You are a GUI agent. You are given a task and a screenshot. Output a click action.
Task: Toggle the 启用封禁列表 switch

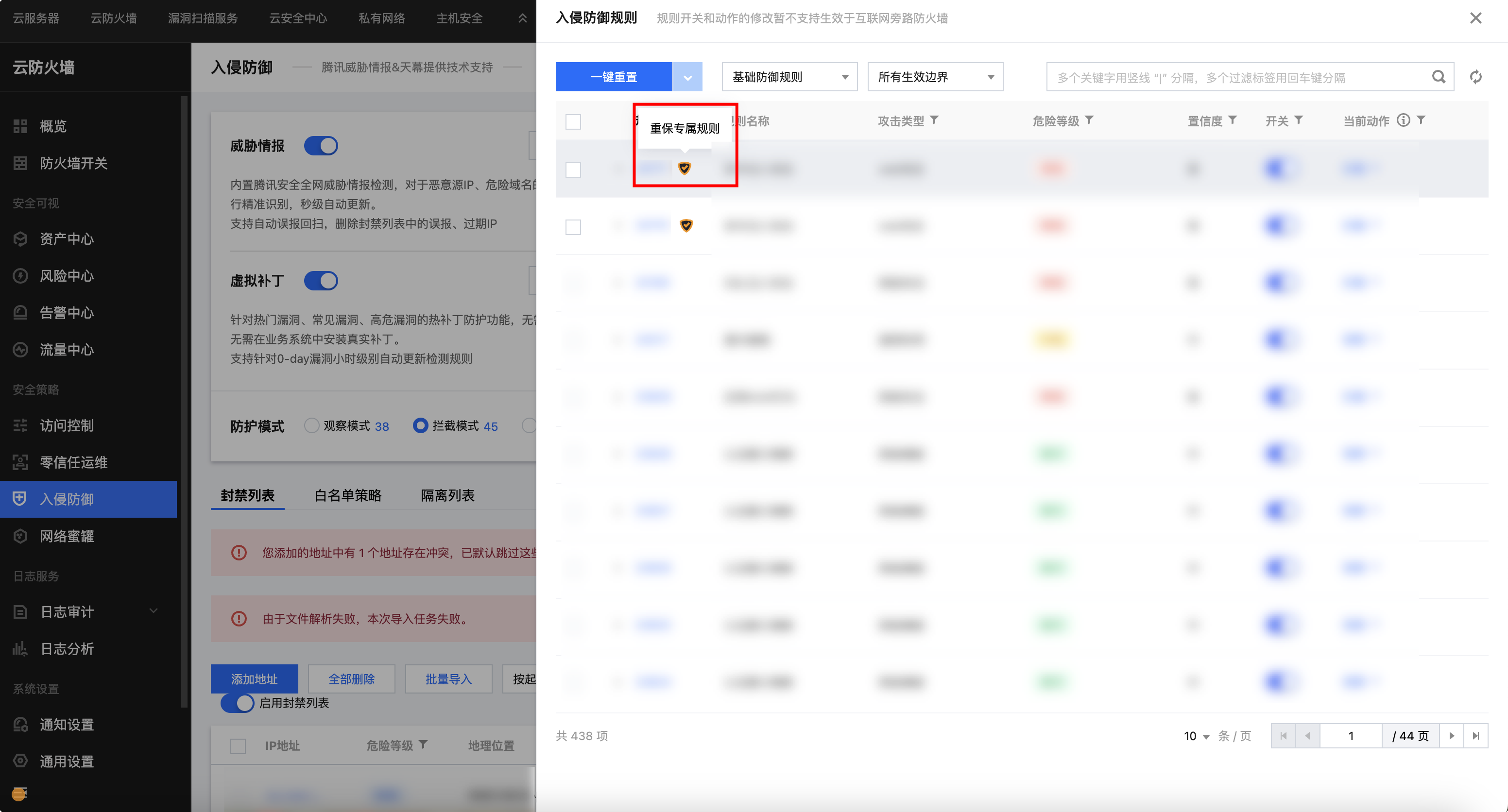click(x=237, y=703)
